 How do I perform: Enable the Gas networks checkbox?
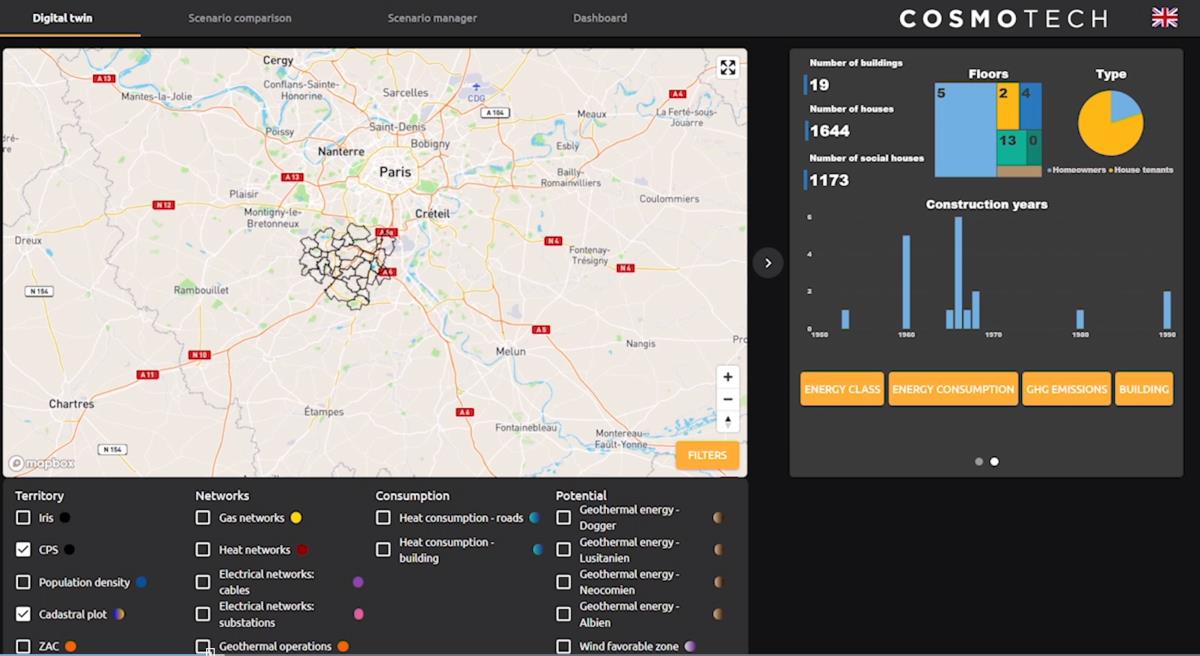[x=203, y=518]
